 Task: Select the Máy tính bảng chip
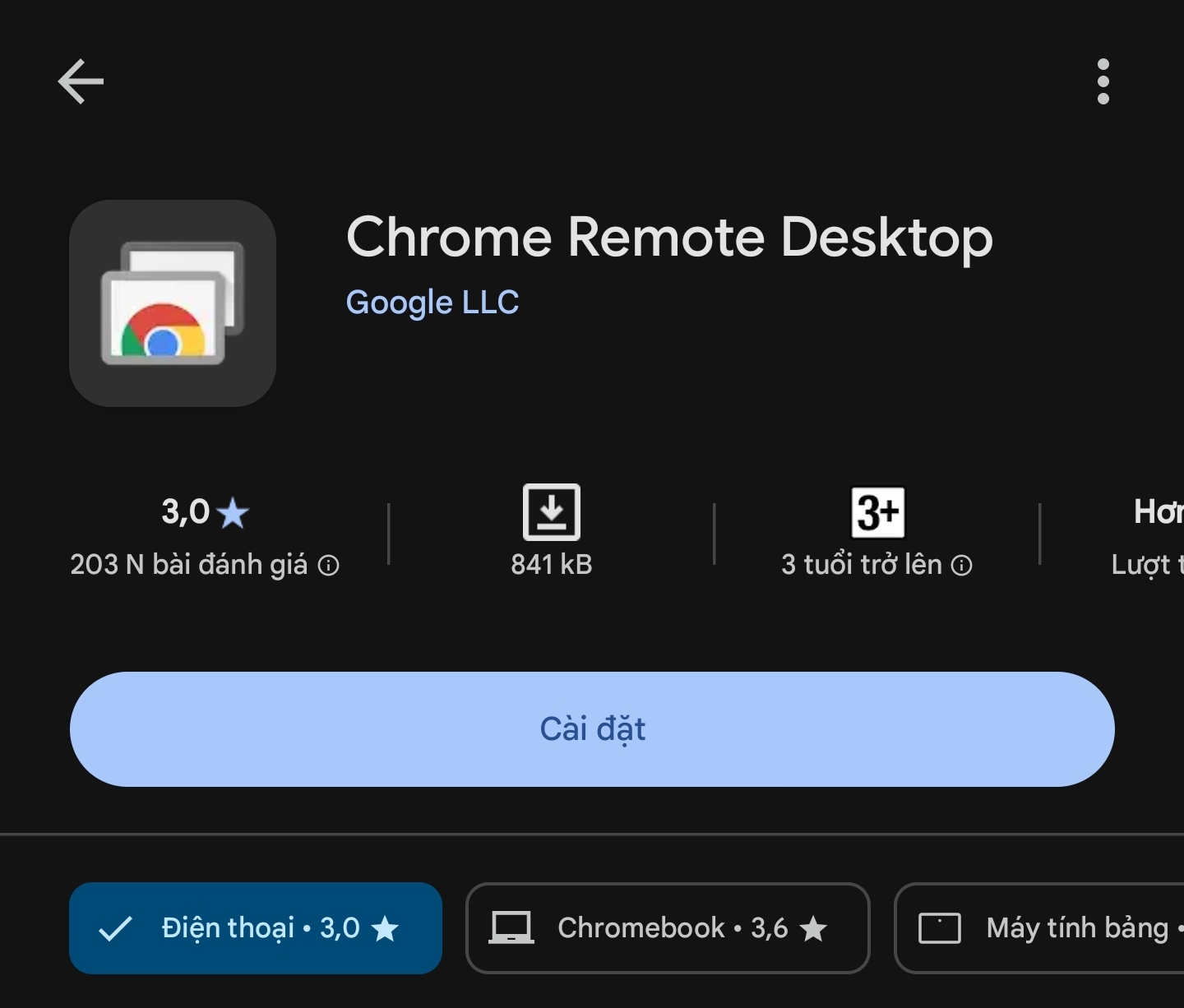click(1039, 928)
